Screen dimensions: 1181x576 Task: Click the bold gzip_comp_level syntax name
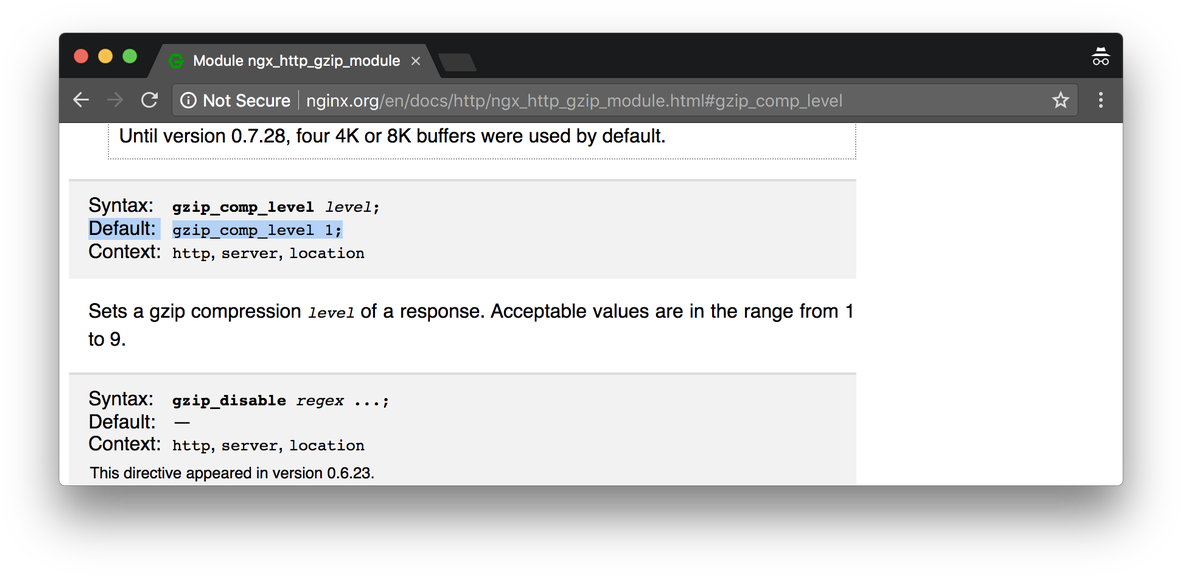[243, 207]
